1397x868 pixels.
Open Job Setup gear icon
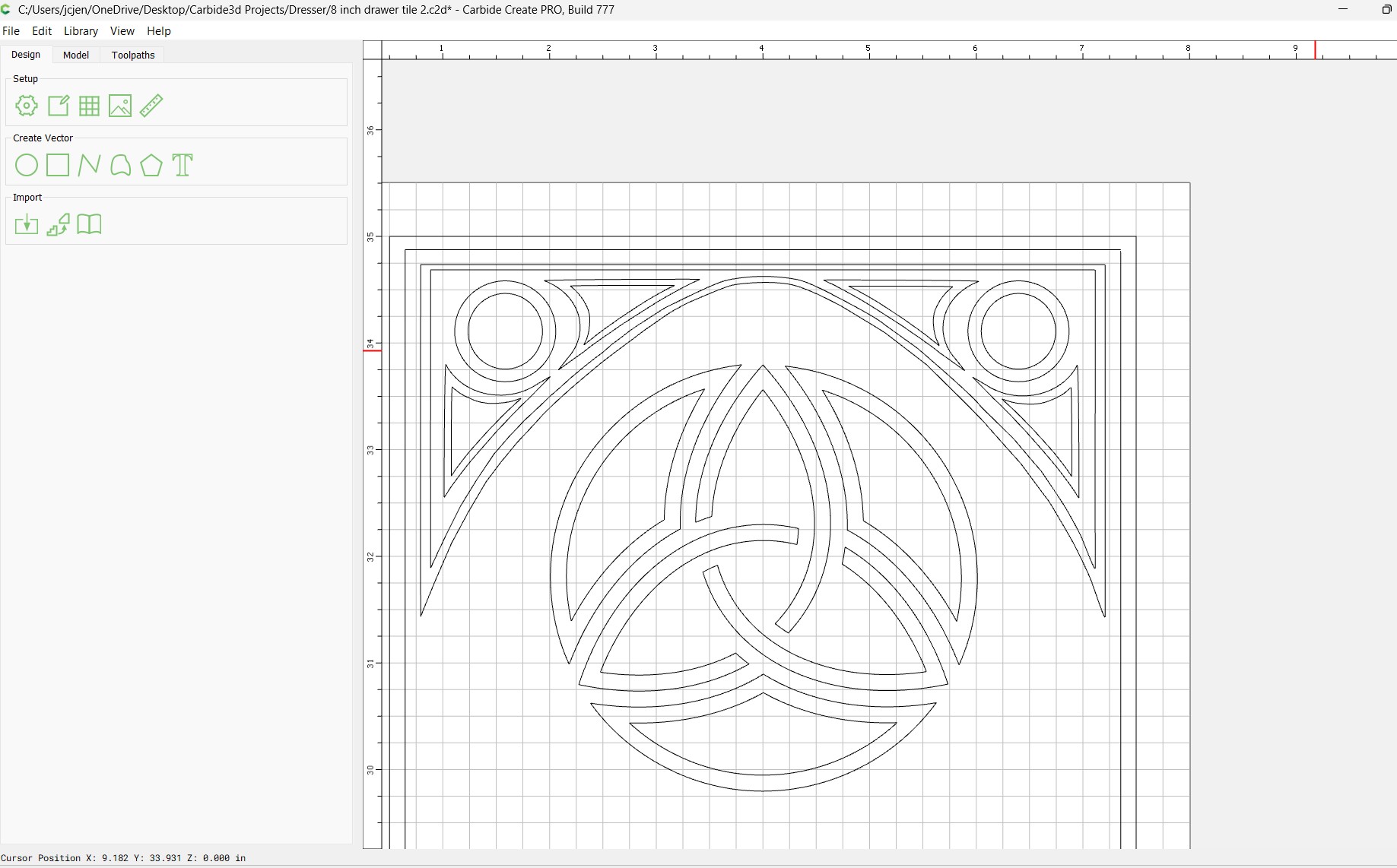click(x=27, y=106)
